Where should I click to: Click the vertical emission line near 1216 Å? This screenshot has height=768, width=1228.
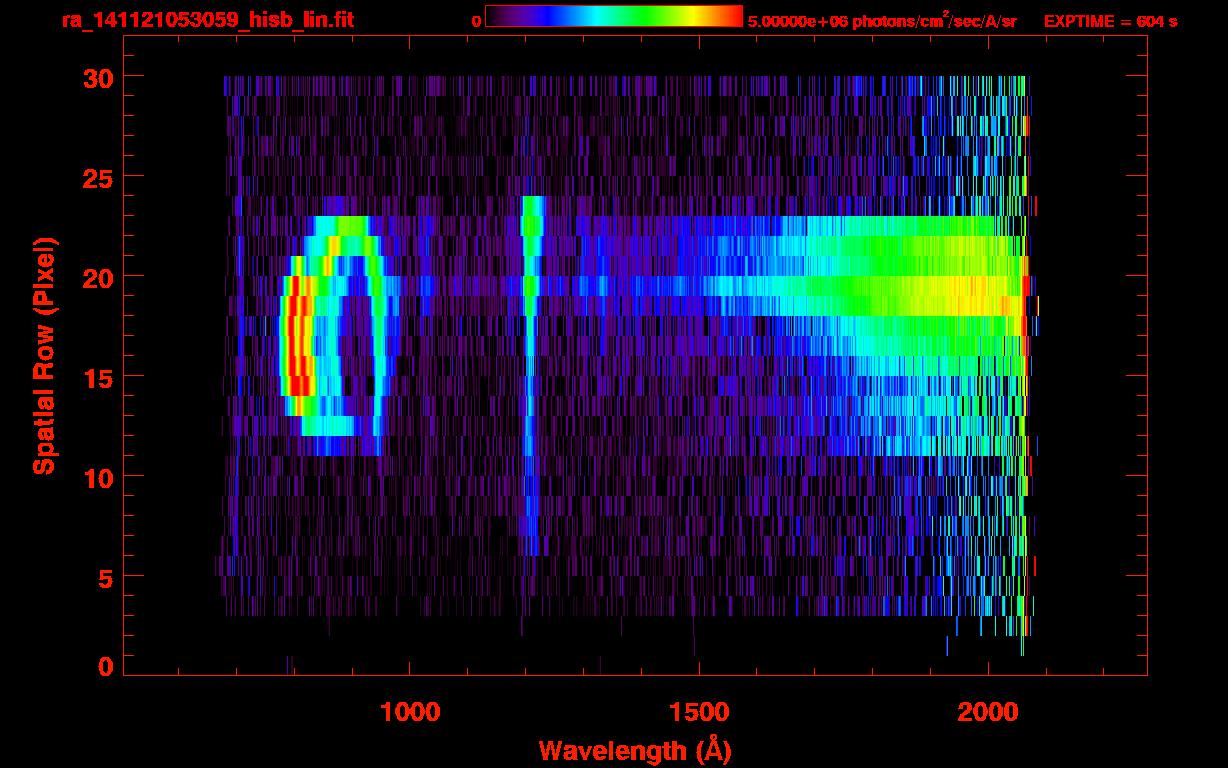tap(530, 375)
